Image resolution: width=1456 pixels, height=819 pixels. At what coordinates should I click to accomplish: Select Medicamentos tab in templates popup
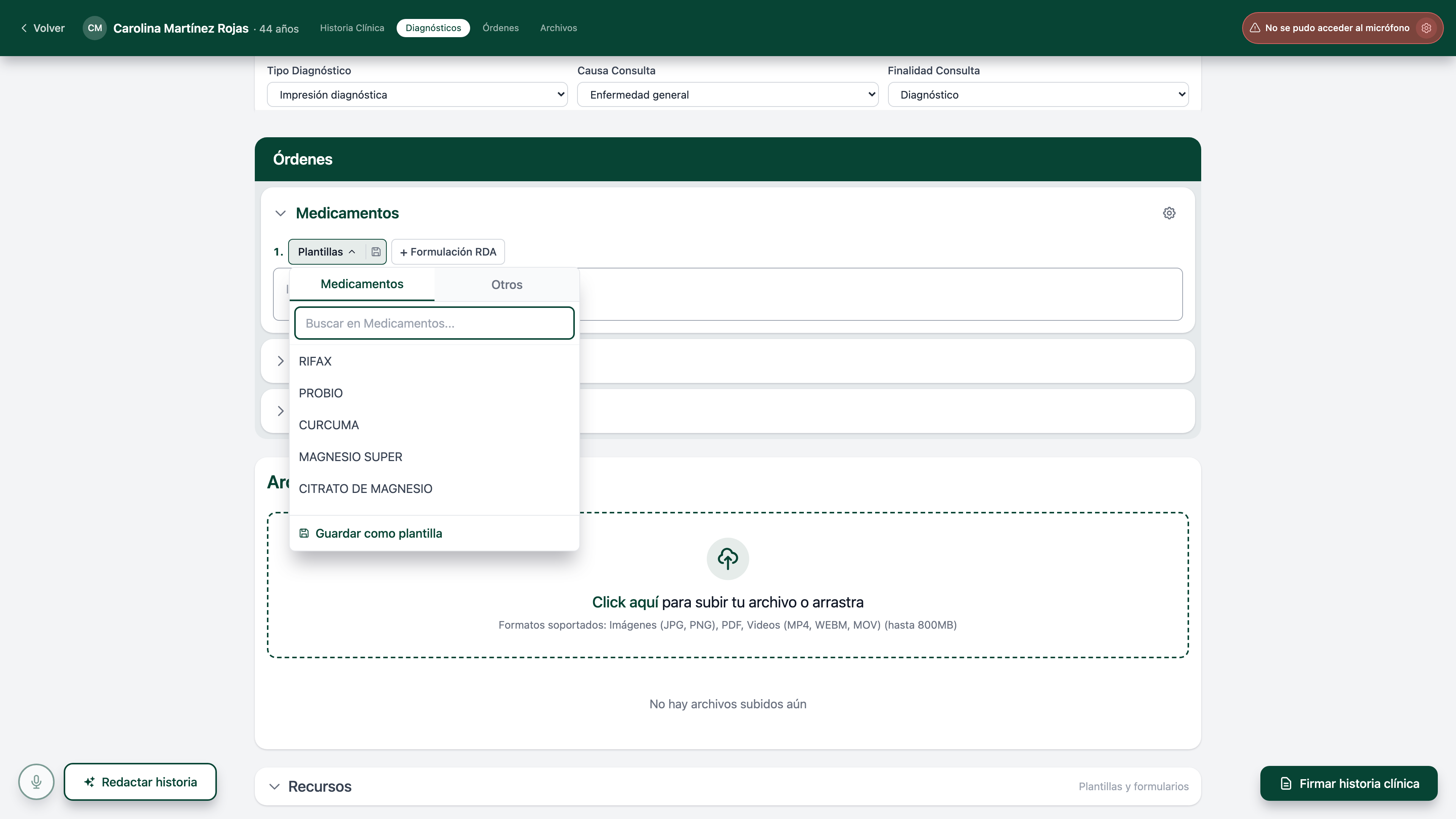pyautogui.click(x=362, y=284)
